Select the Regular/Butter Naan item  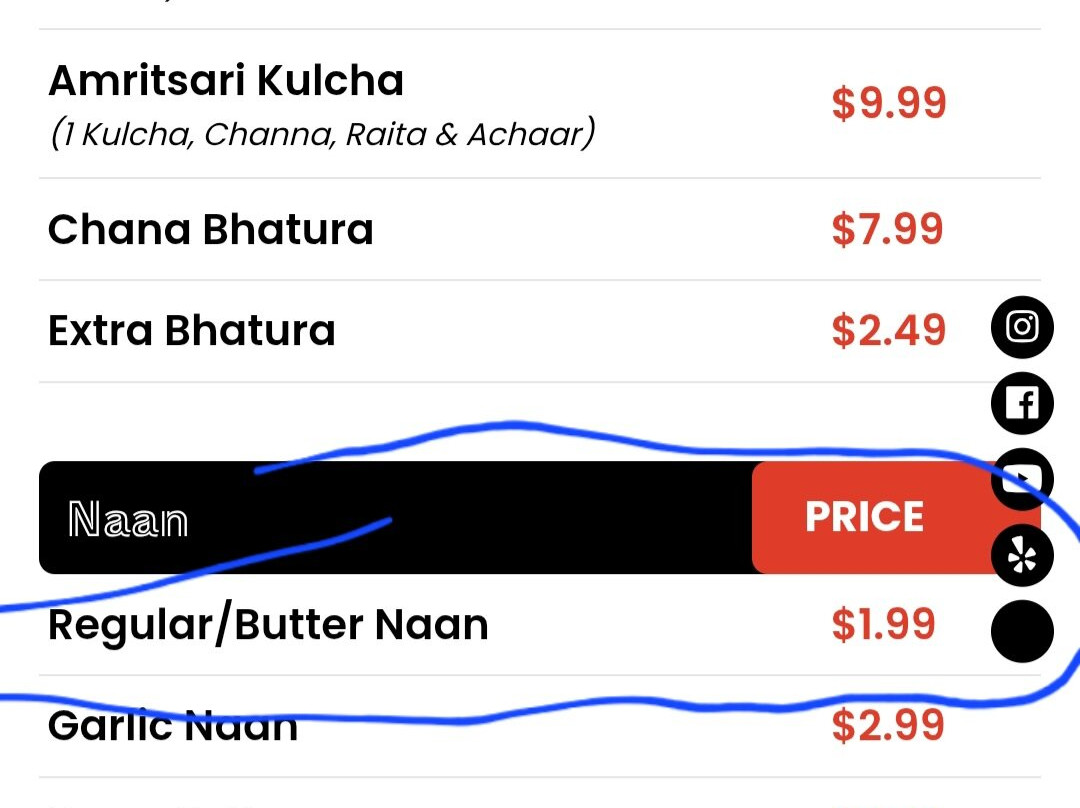[268, 626]
